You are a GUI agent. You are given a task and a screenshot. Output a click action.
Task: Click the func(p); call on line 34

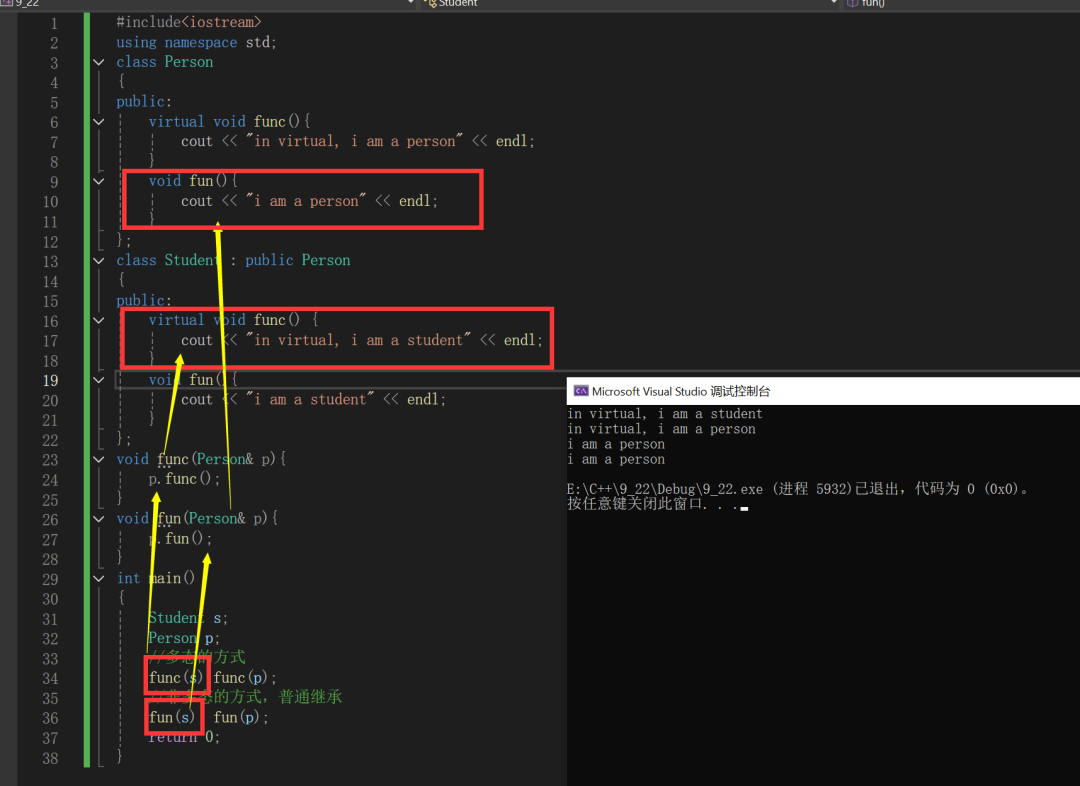245,678
